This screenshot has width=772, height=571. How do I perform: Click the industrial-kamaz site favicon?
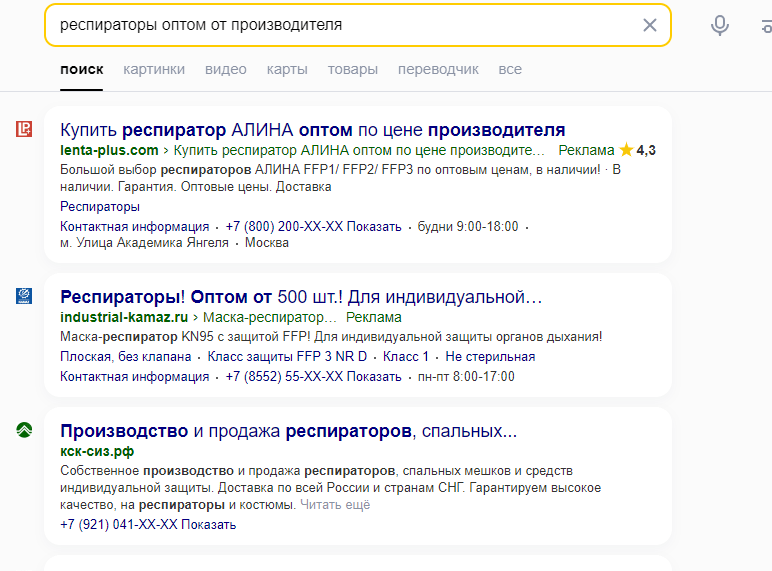24,296
